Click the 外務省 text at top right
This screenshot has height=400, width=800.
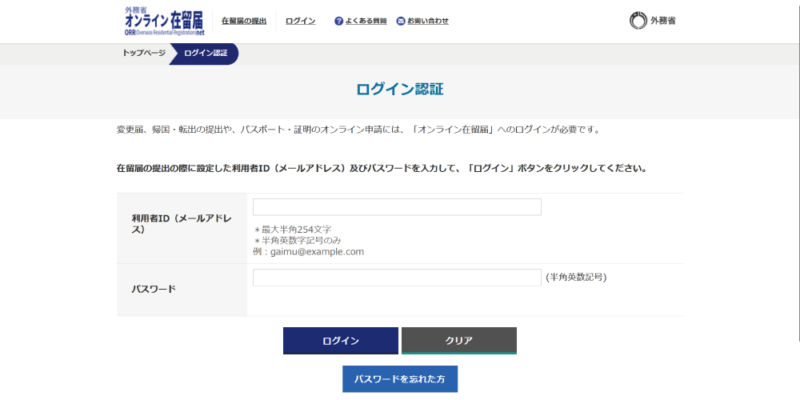(664, 21)
